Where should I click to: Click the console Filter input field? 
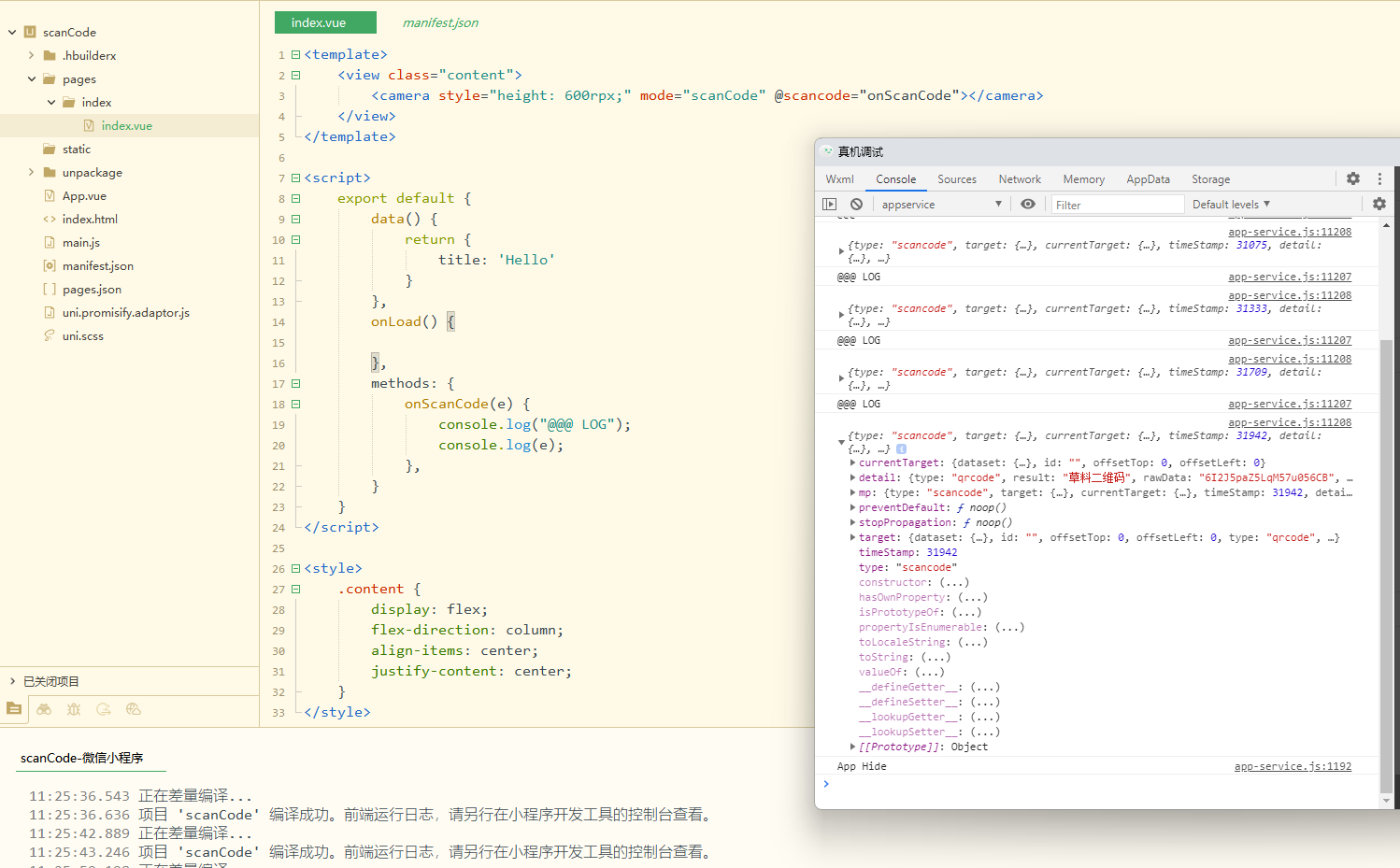pos(1118,205)
